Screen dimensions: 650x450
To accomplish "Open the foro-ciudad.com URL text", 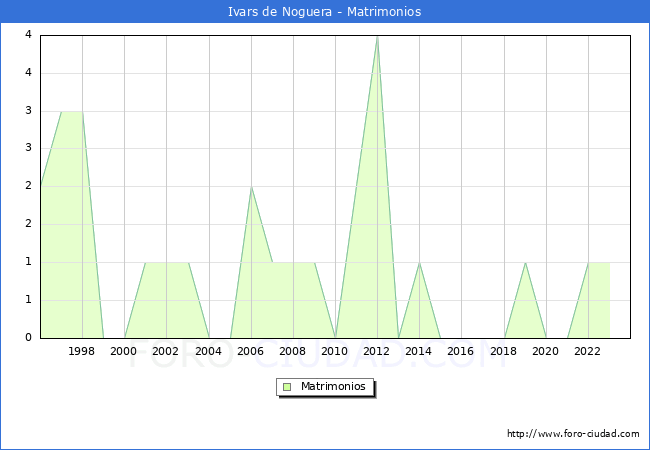I will pyautogui.click(x=573, y=434).
